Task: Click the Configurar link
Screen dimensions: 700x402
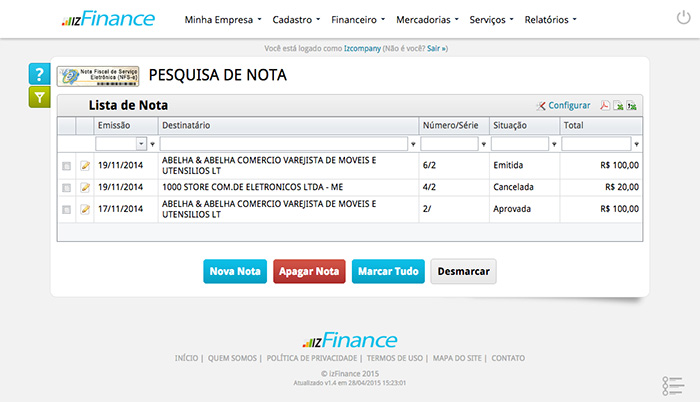Action: coord(569,105)
